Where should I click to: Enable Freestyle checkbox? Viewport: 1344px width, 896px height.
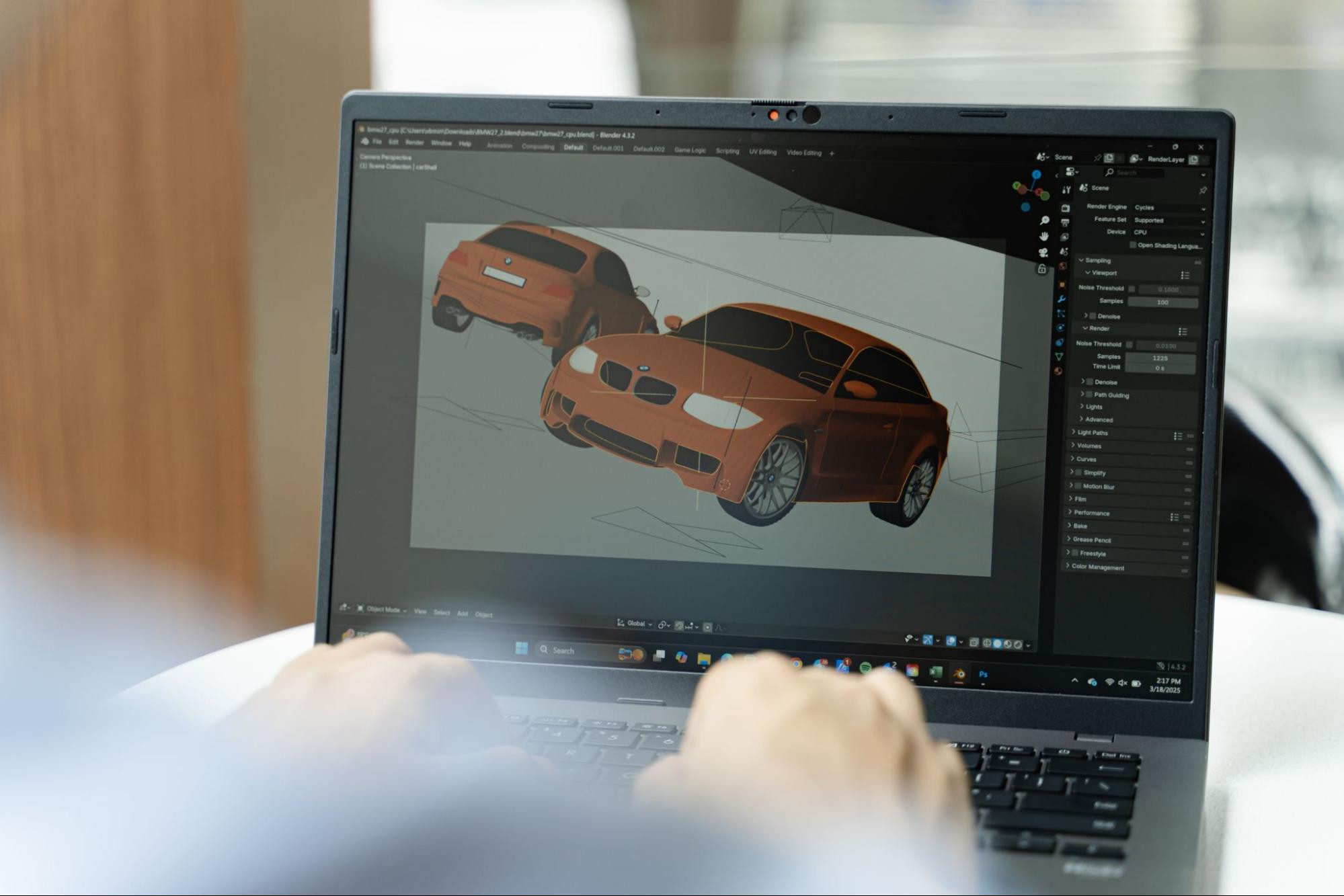coord(1074,553)
